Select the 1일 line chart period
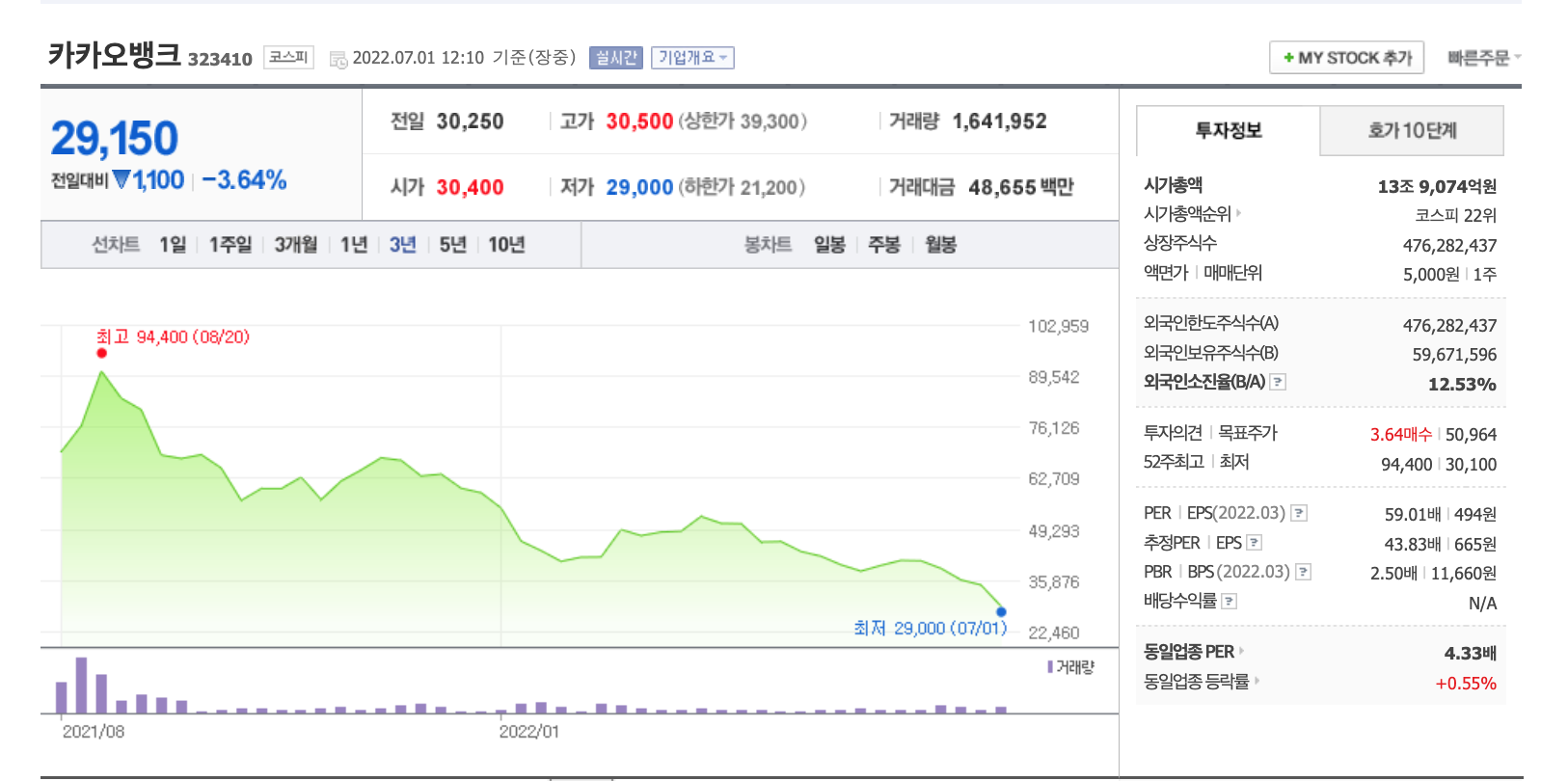The image size is (1568, 781). (x=173, y=245)
